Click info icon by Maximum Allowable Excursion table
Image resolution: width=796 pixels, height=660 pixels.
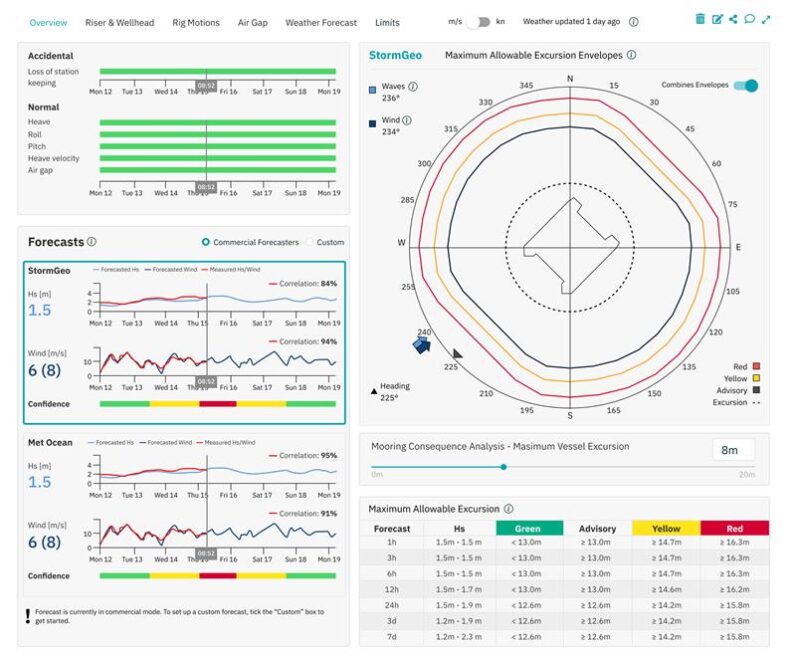pyautogui.click(x=509, y=509)
